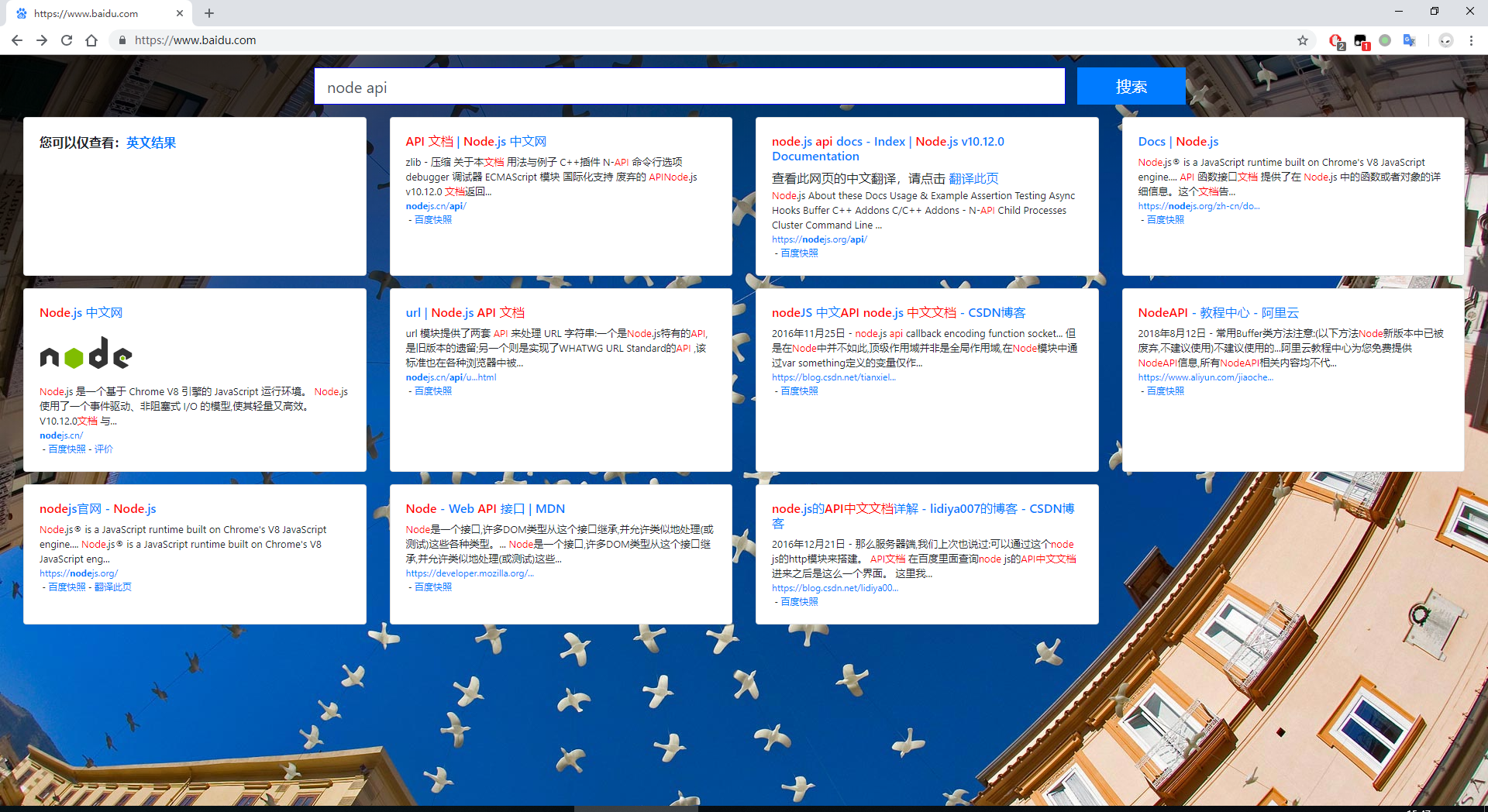Open 百度快照 under Docs | Node.js result

(1165, 220)
